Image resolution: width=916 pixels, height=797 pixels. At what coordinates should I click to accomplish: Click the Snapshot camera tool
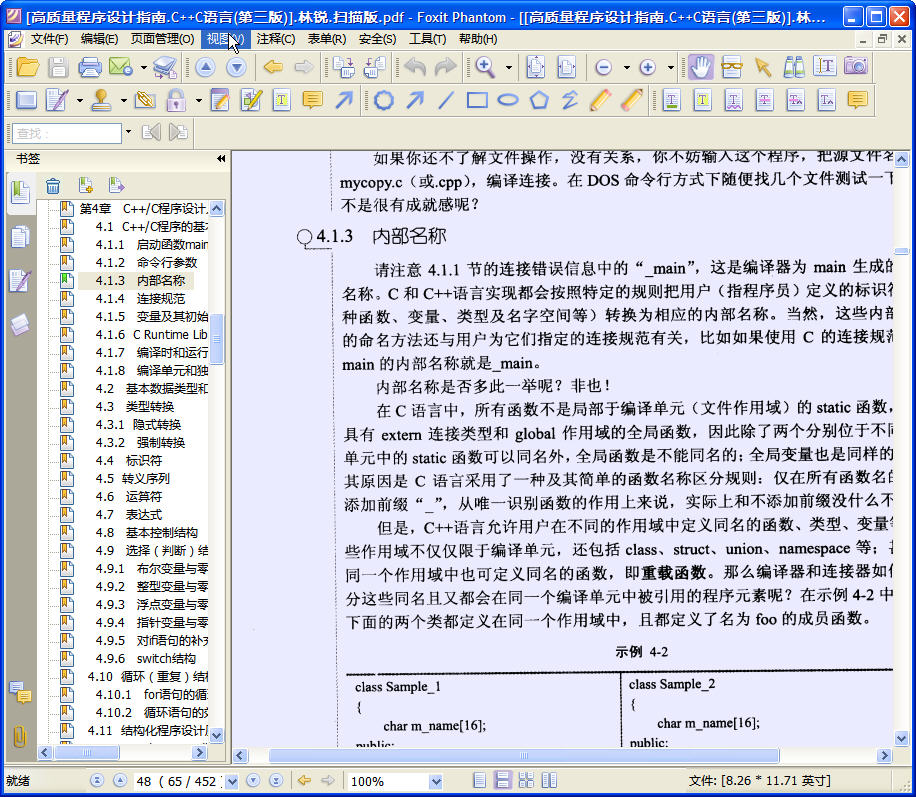tap(855, 66)
